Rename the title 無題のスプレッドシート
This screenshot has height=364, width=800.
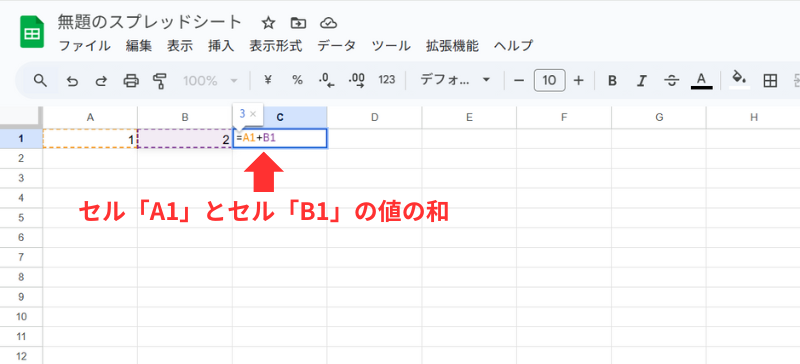click(150, 22)
